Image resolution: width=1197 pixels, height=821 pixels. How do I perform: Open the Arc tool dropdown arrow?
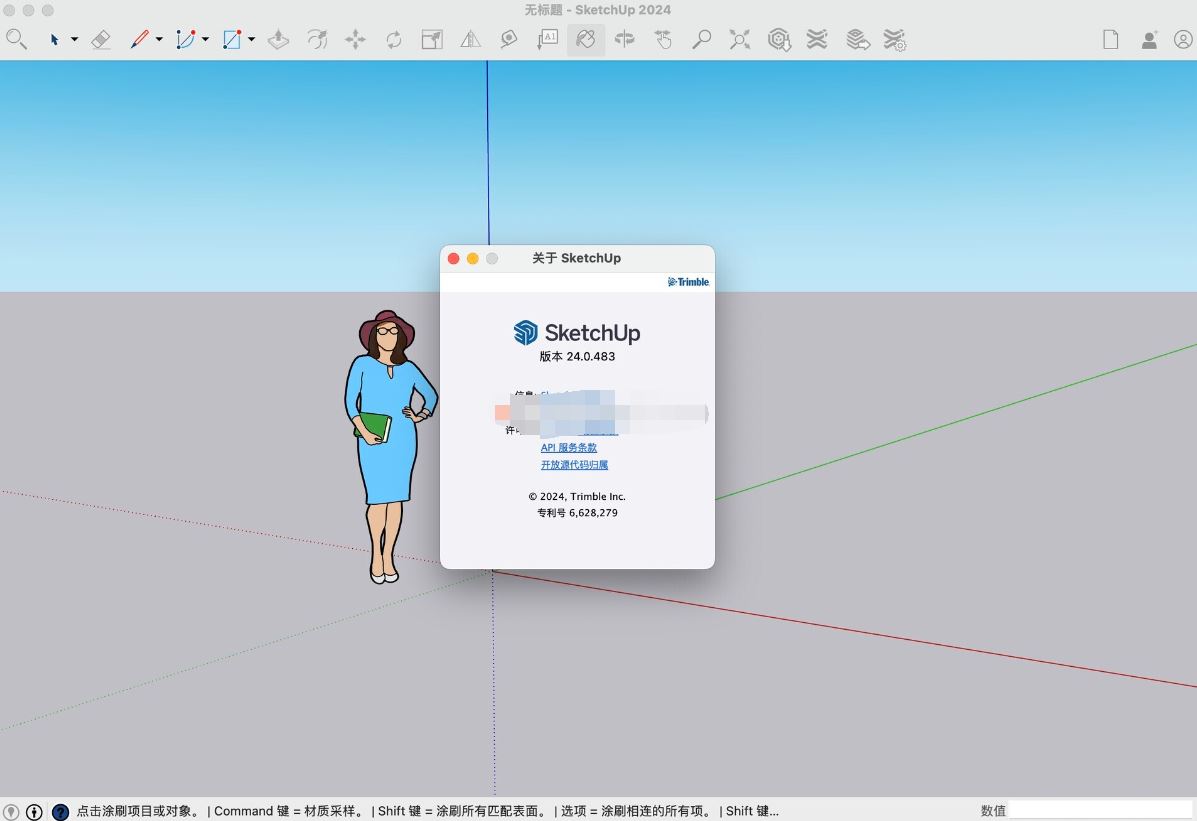[205, 39]
